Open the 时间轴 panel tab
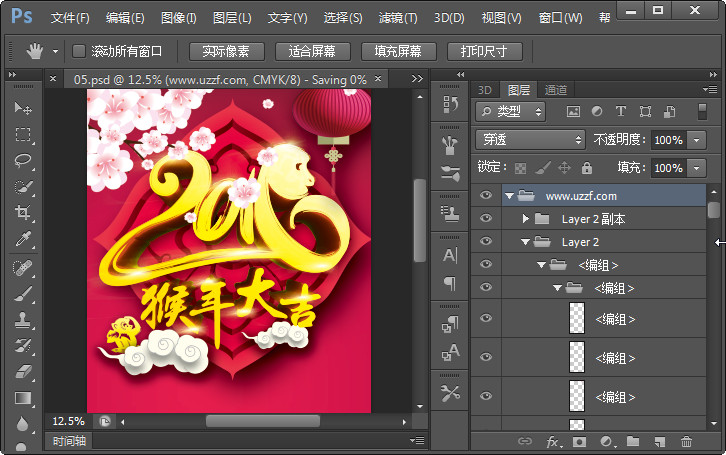This screenshot has width=726, height=455. click(69, 441)
